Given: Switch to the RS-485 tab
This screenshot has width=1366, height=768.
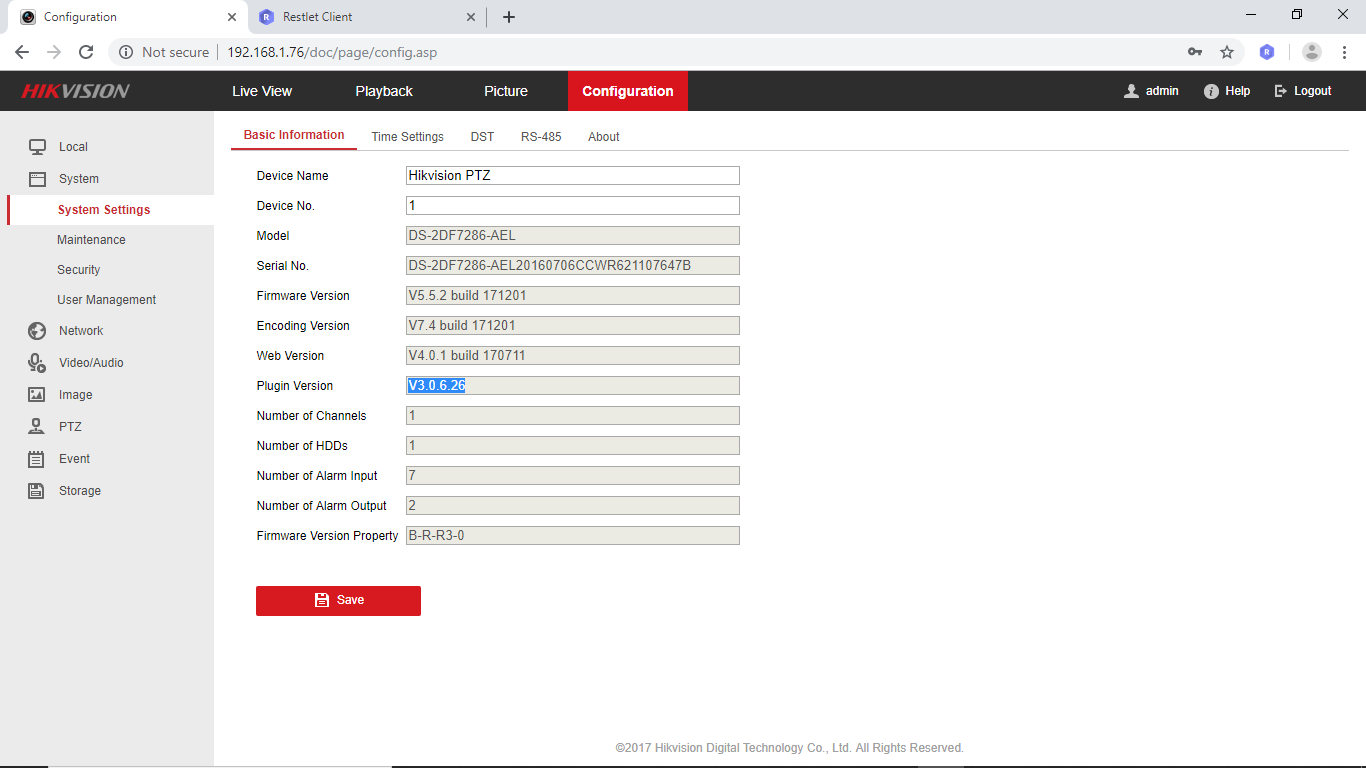Looking at the screenshot, I should 541,136.
